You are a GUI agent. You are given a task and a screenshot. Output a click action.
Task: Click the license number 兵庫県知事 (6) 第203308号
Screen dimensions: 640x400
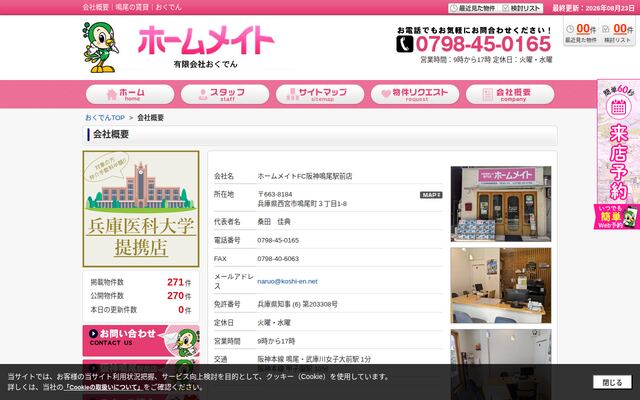coord(297,304)
